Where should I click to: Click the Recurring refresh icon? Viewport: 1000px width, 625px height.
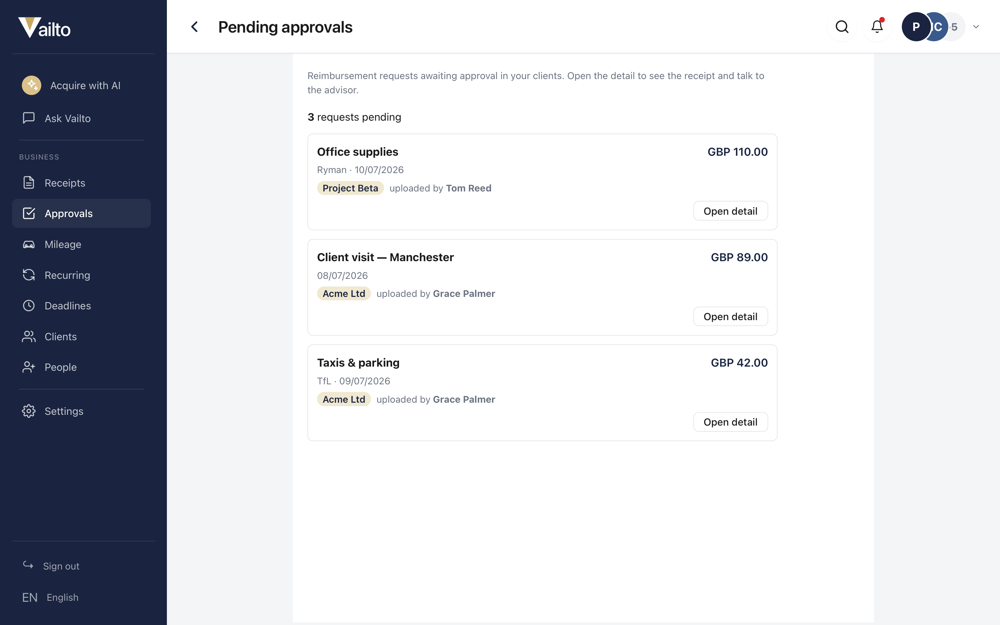pyautogui.click(x=29, y=275)
